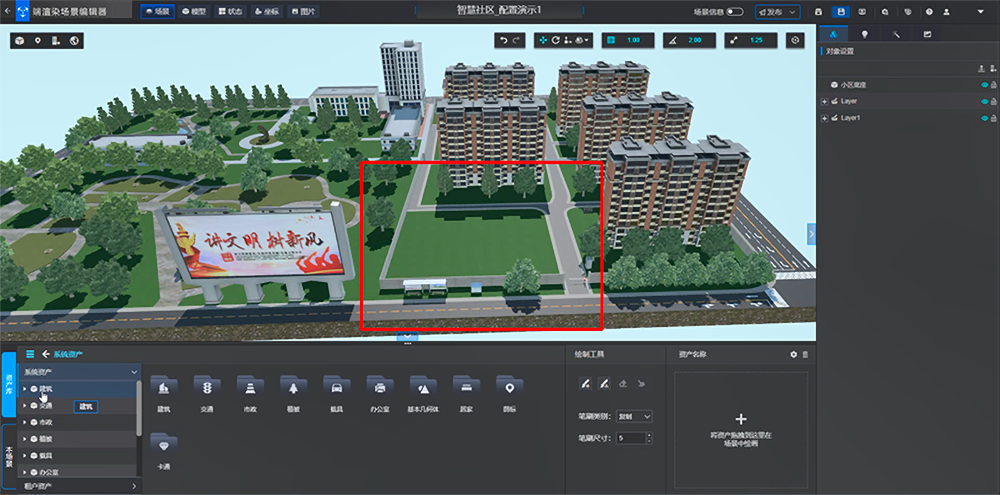Click the 坐标 button in top bar
1000x495 pixels.
[267, 11]
